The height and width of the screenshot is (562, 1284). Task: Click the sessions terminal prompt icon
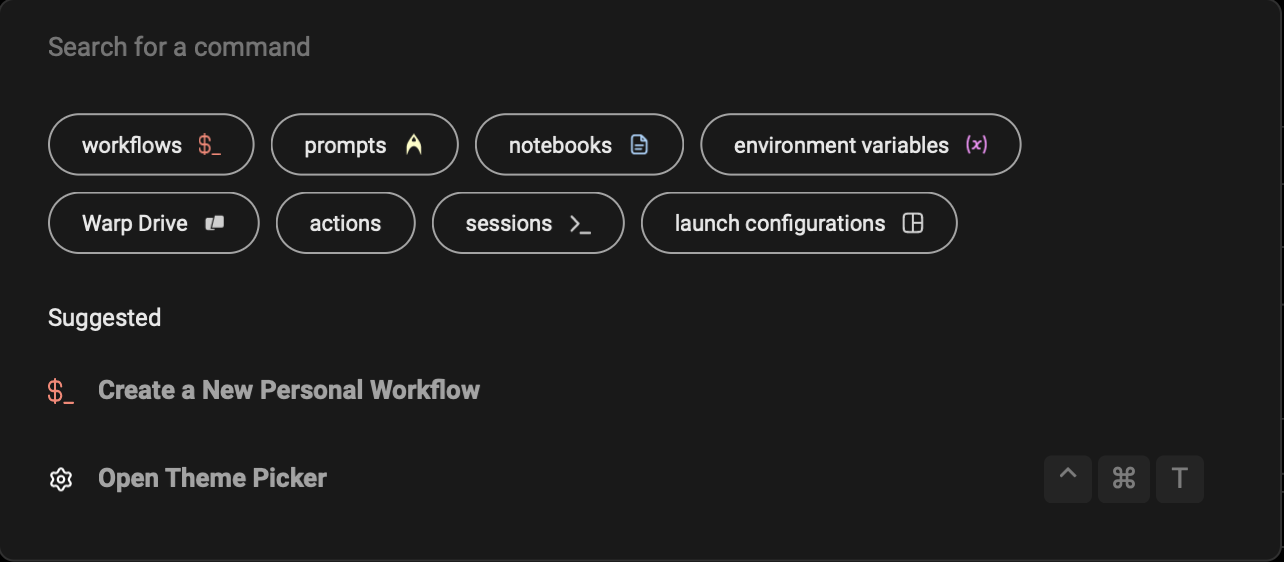click(x=580, y=223)
